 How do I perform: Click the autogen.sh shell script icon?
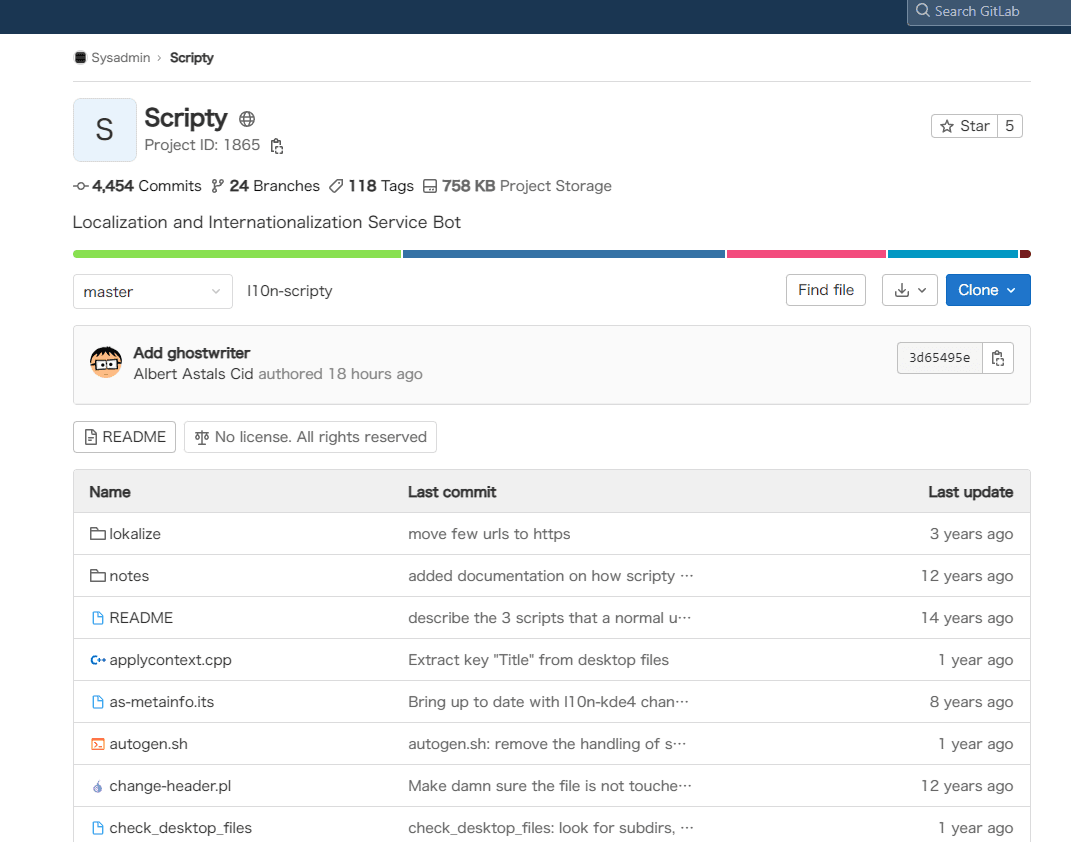pos(97,744)
